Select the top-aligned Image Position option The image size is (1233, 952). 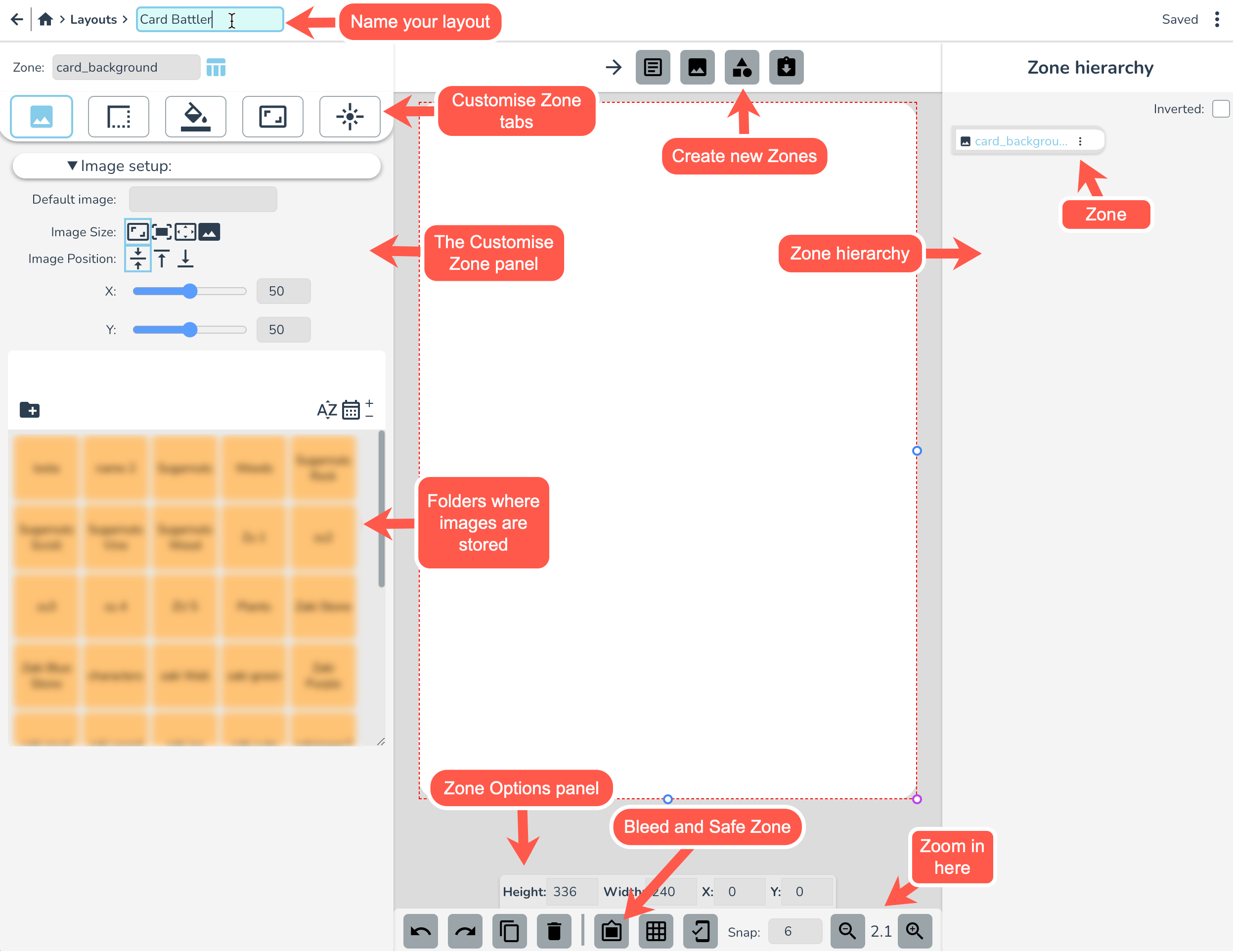point(163,259)
